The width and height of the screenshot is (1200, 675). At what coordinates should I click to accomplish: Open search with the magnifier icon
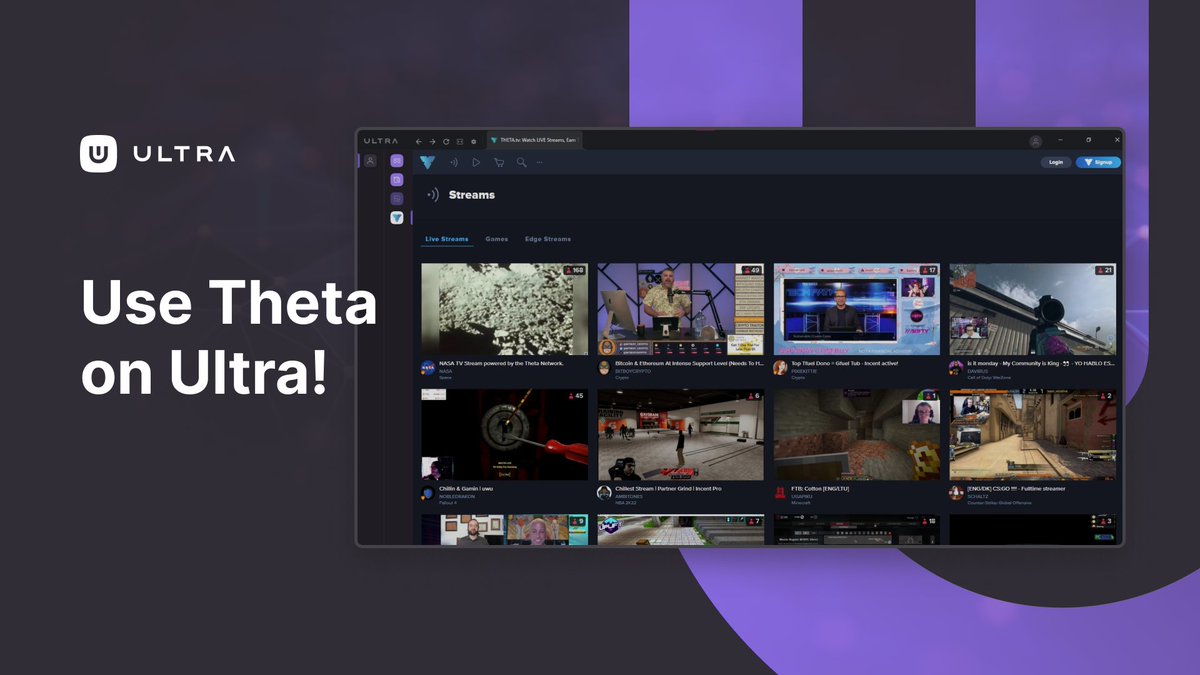click(521, 162)
